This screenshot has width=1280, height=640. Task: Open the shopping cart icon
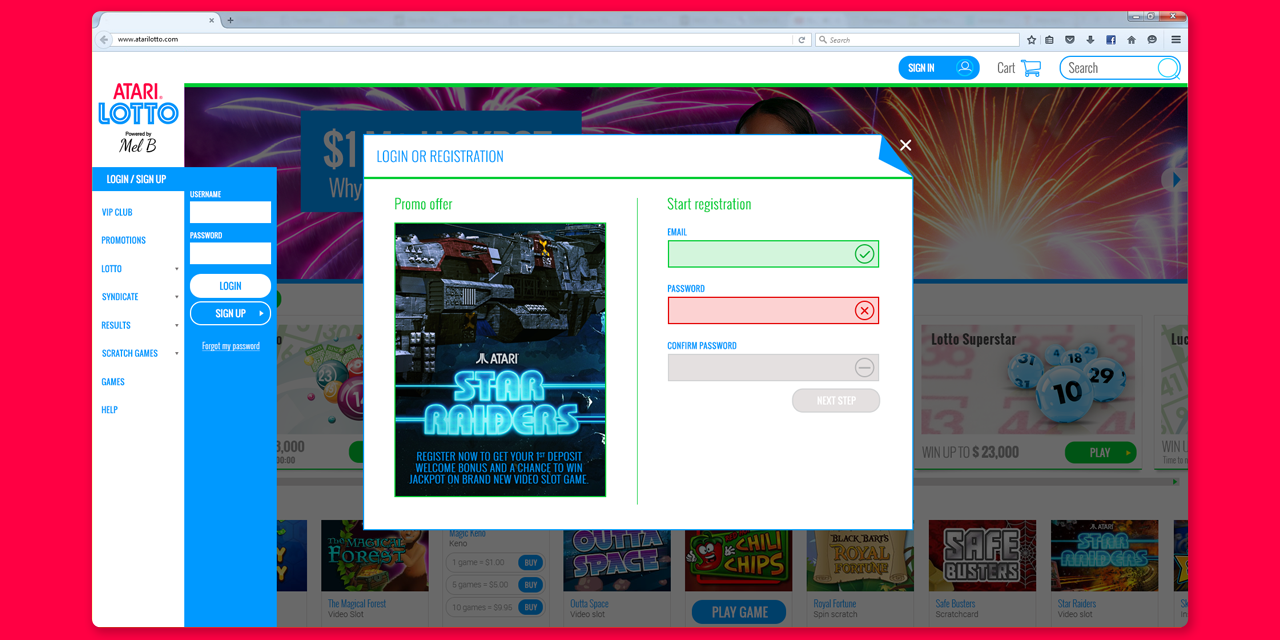click(1031, 68)
